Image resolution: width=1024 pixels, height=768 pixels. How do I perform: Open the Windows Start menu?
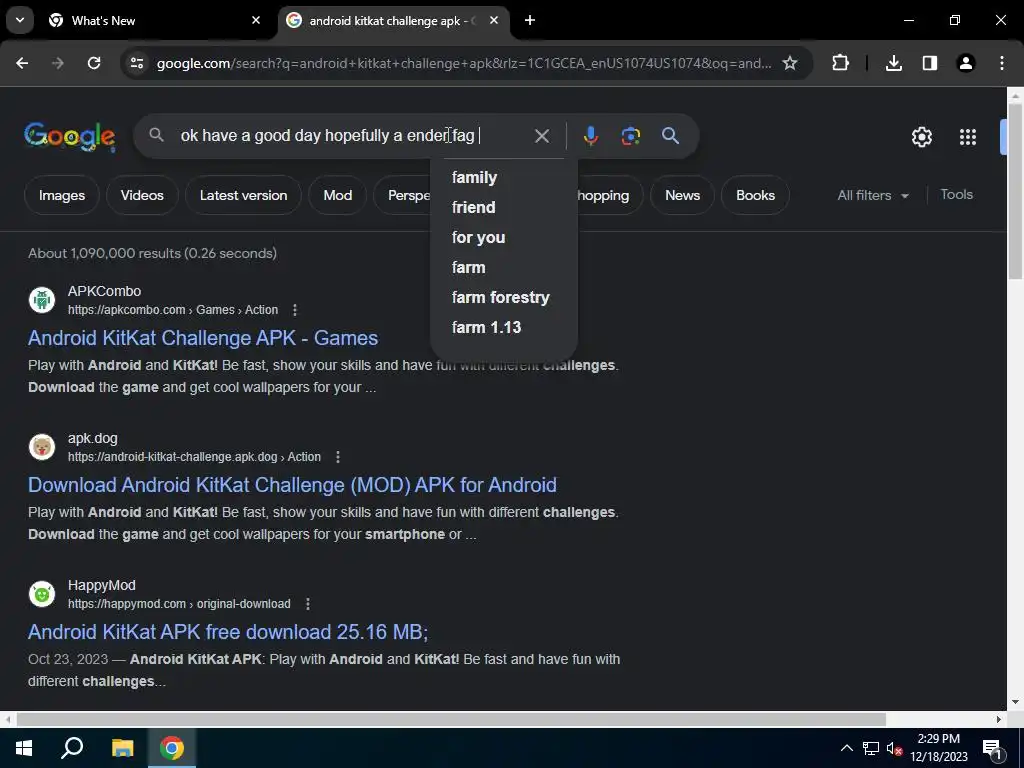(x=24, y=748)
